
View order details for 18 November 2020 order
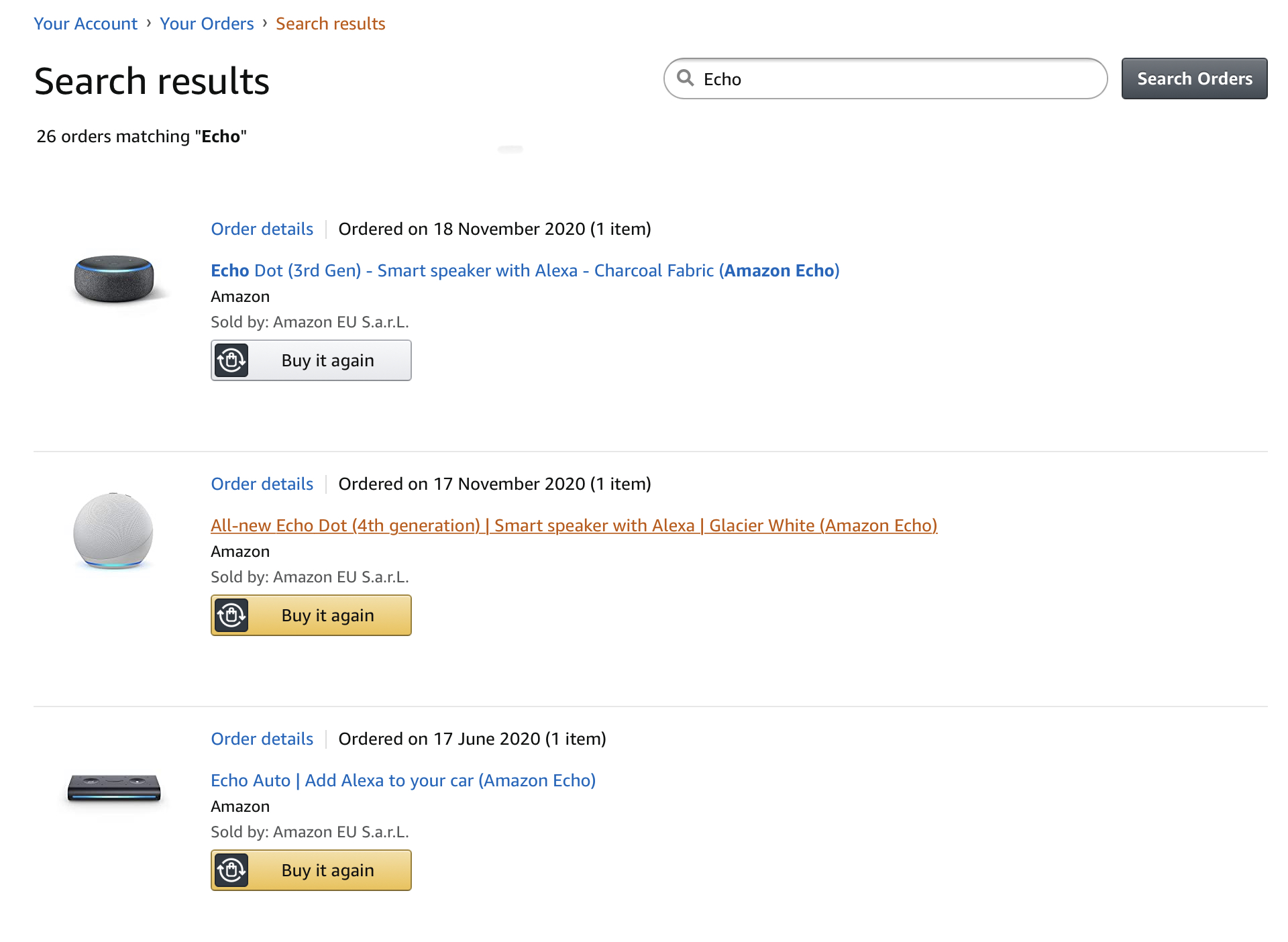pos(262,229)
